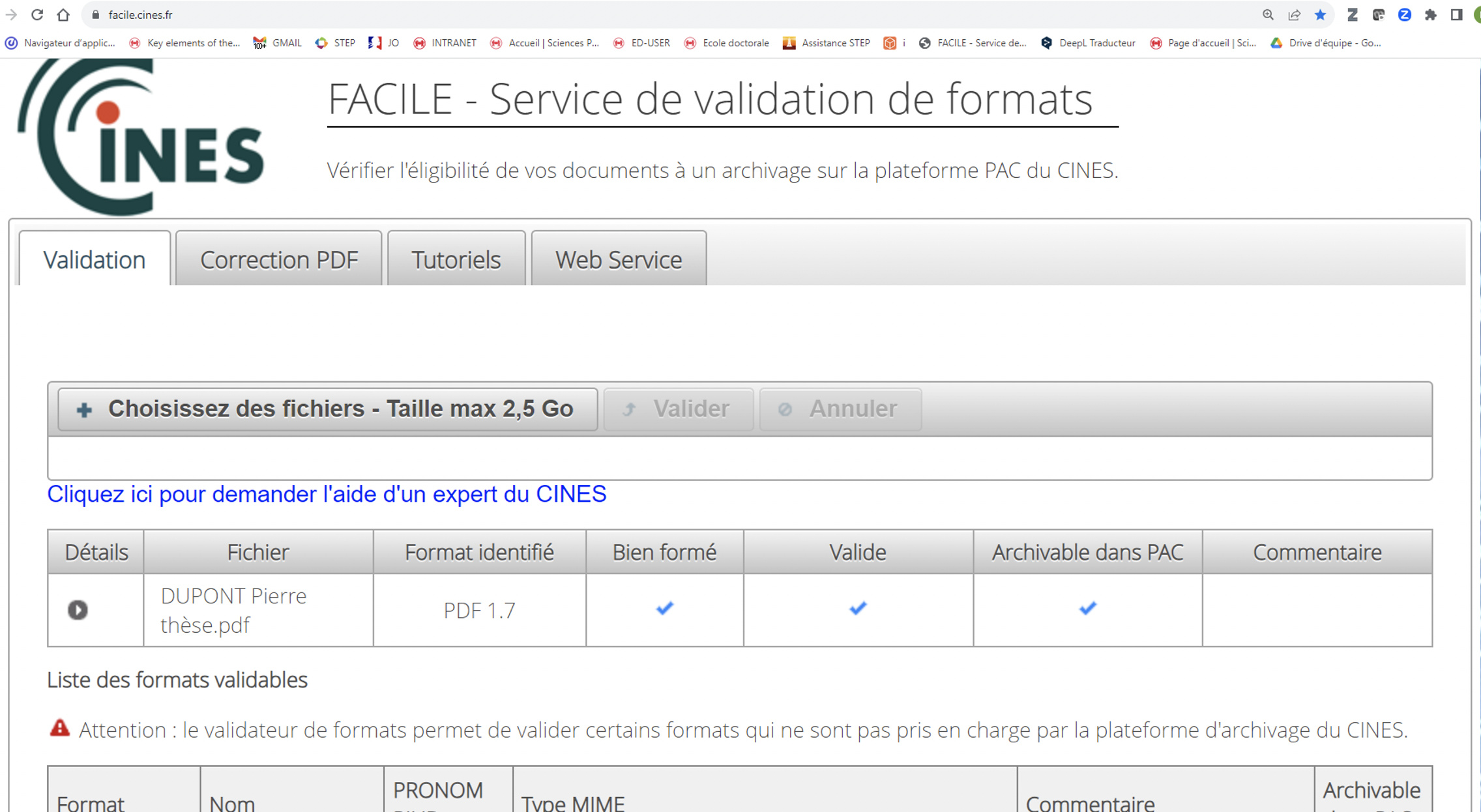
Task: Click the Bien formé column header
Action: pyautogui.click(x=664, y=552)
